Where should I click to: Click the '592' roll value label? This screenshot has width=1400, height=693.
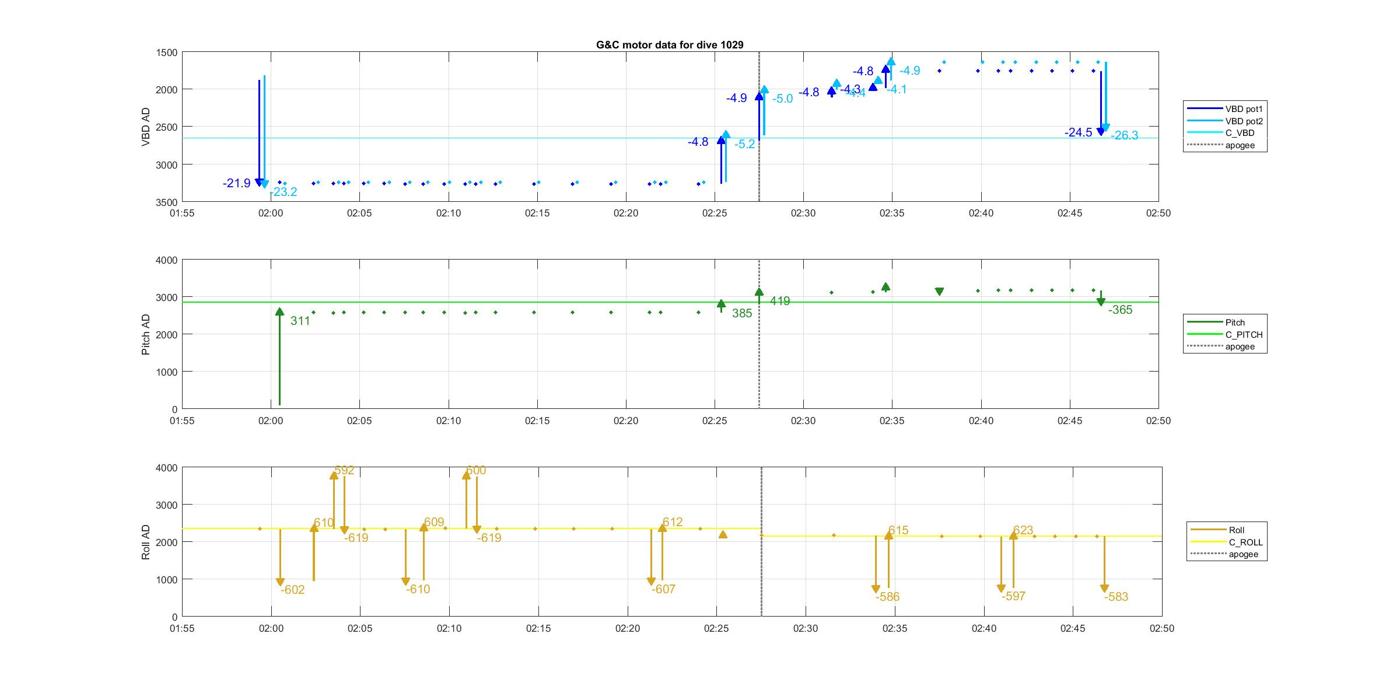coord(345,470)
